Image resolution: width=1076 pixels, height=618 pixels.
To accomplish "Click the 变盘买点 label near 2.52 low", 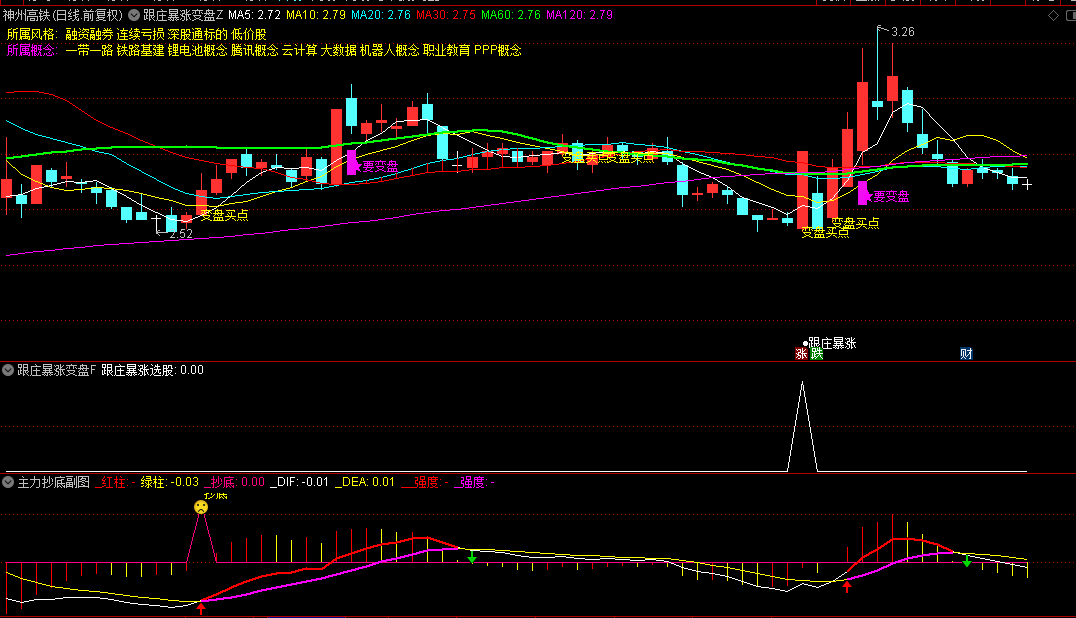I will [224, 215].
